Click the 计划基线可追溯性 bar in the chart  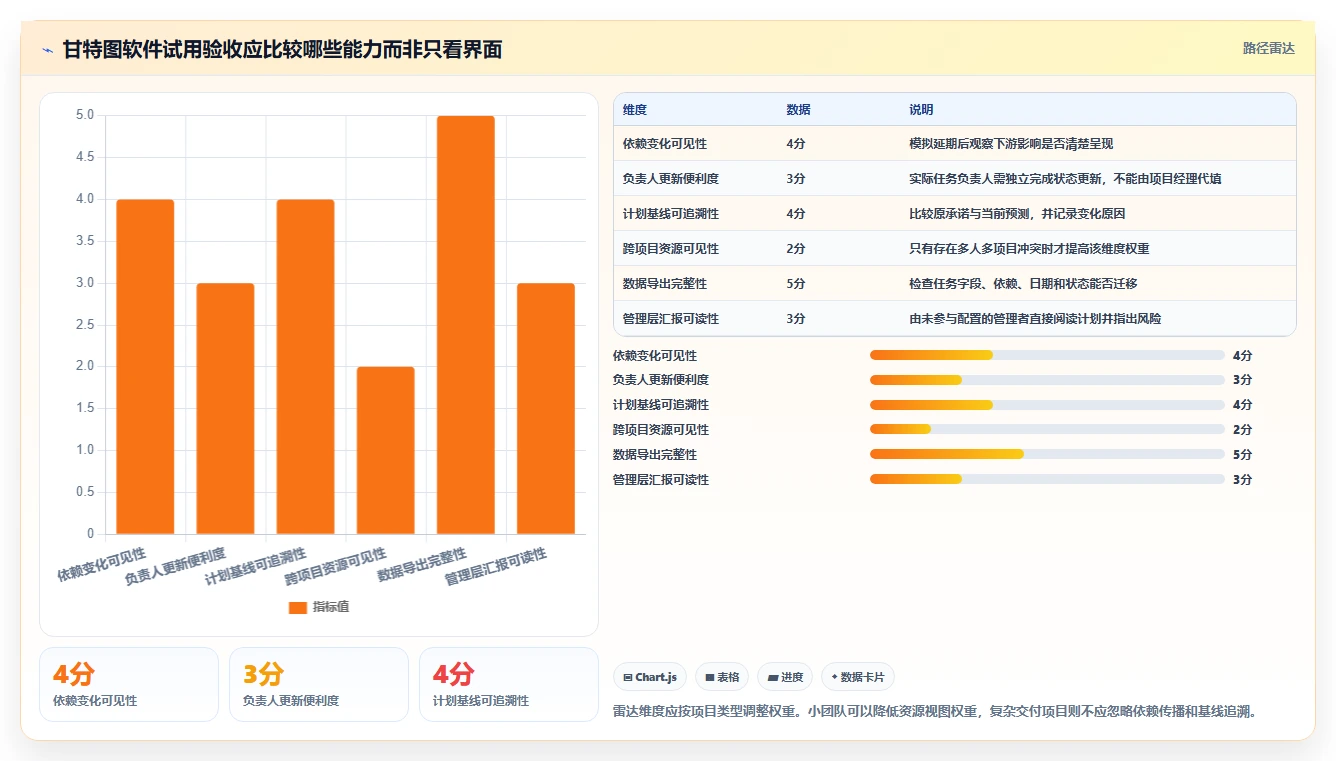pos(305,367)
